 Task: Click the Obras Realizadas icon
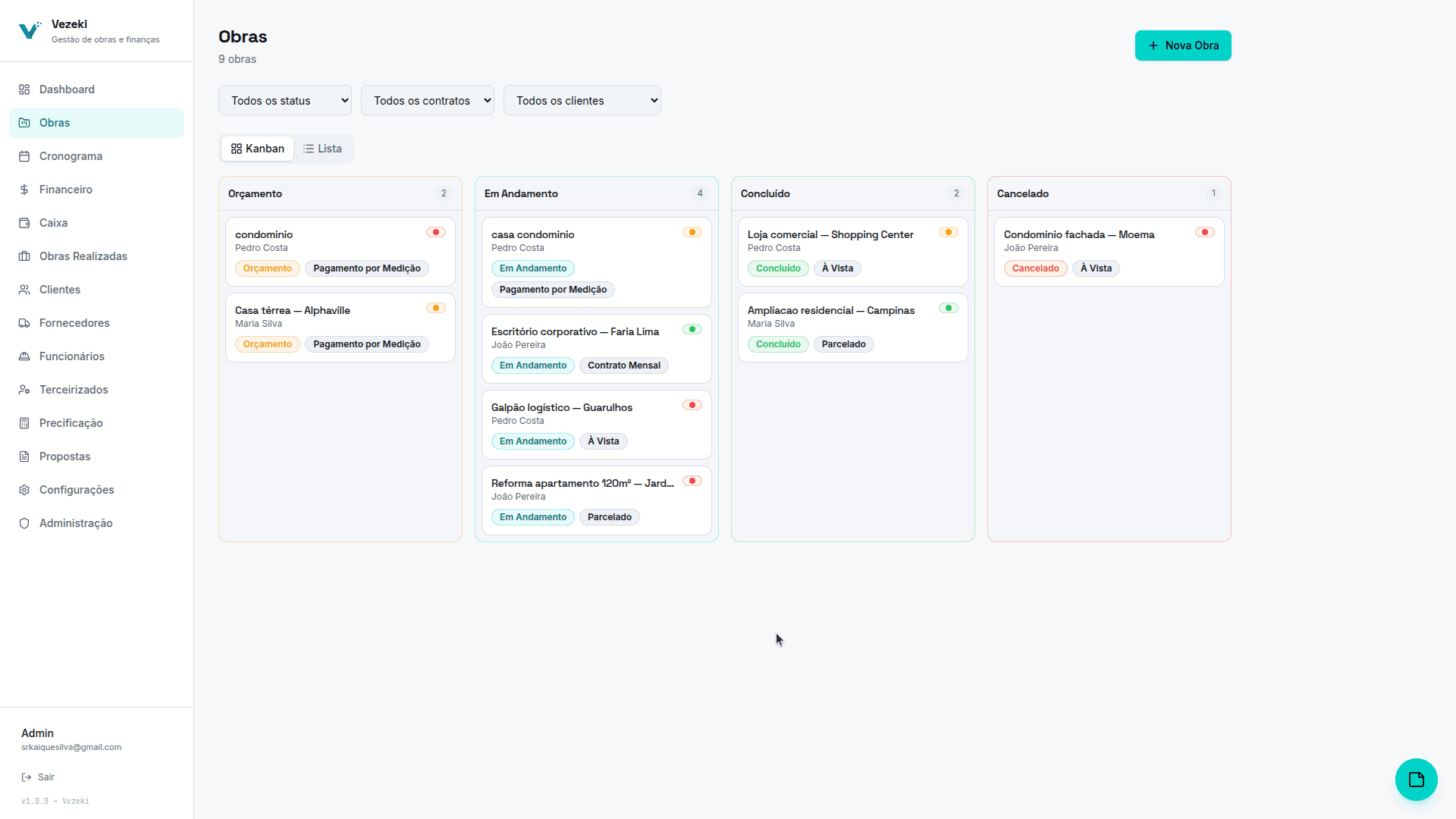tap(24, 256)
